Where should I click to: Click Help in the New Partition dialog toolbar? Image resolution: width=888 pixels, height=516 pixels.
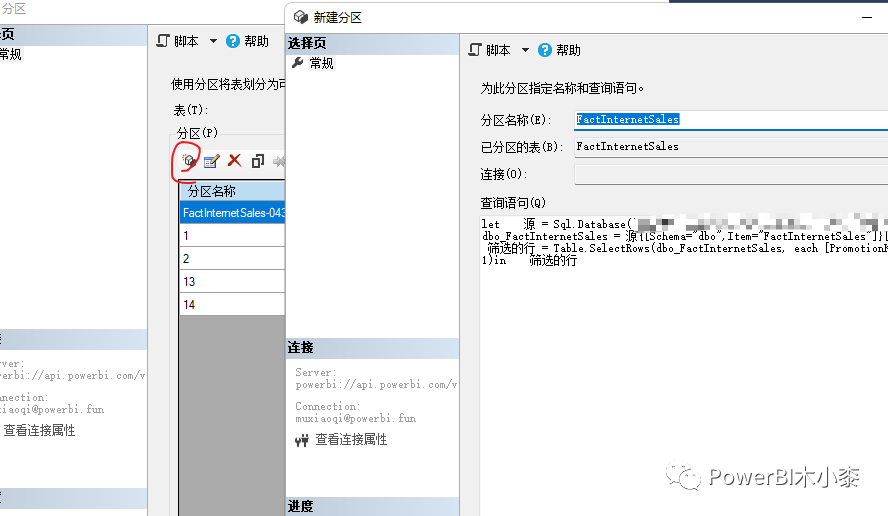(x=560, y=50)
